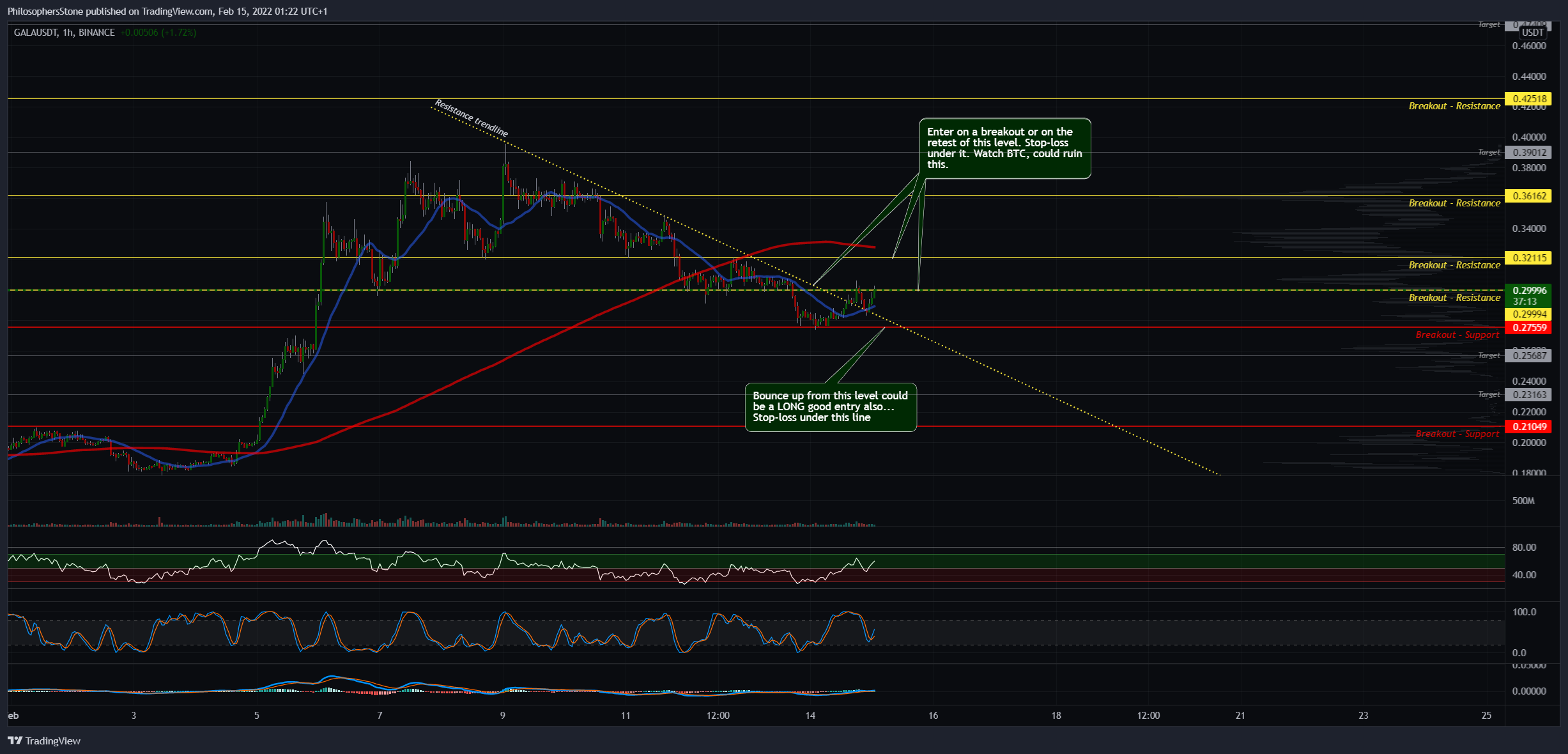
Task: Click the 12:00 tick between 18 and 21
Action: [x=1148, y=716]
